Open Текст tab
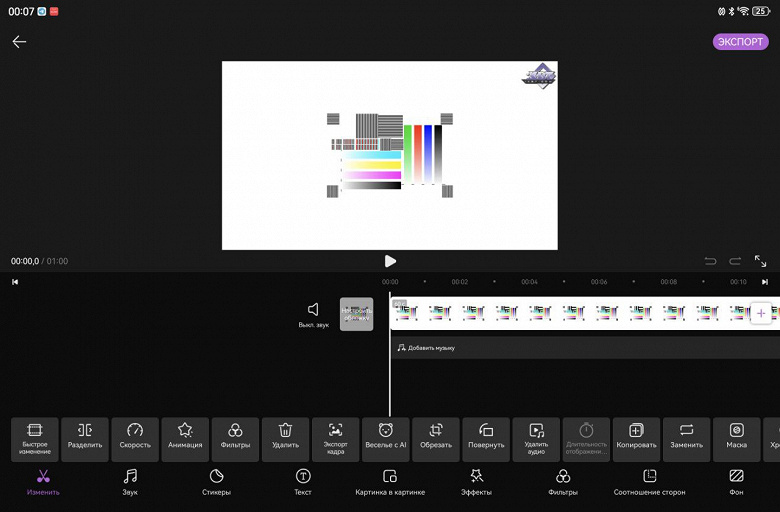This screenshot has width=780, height=512. coord(303,483)
